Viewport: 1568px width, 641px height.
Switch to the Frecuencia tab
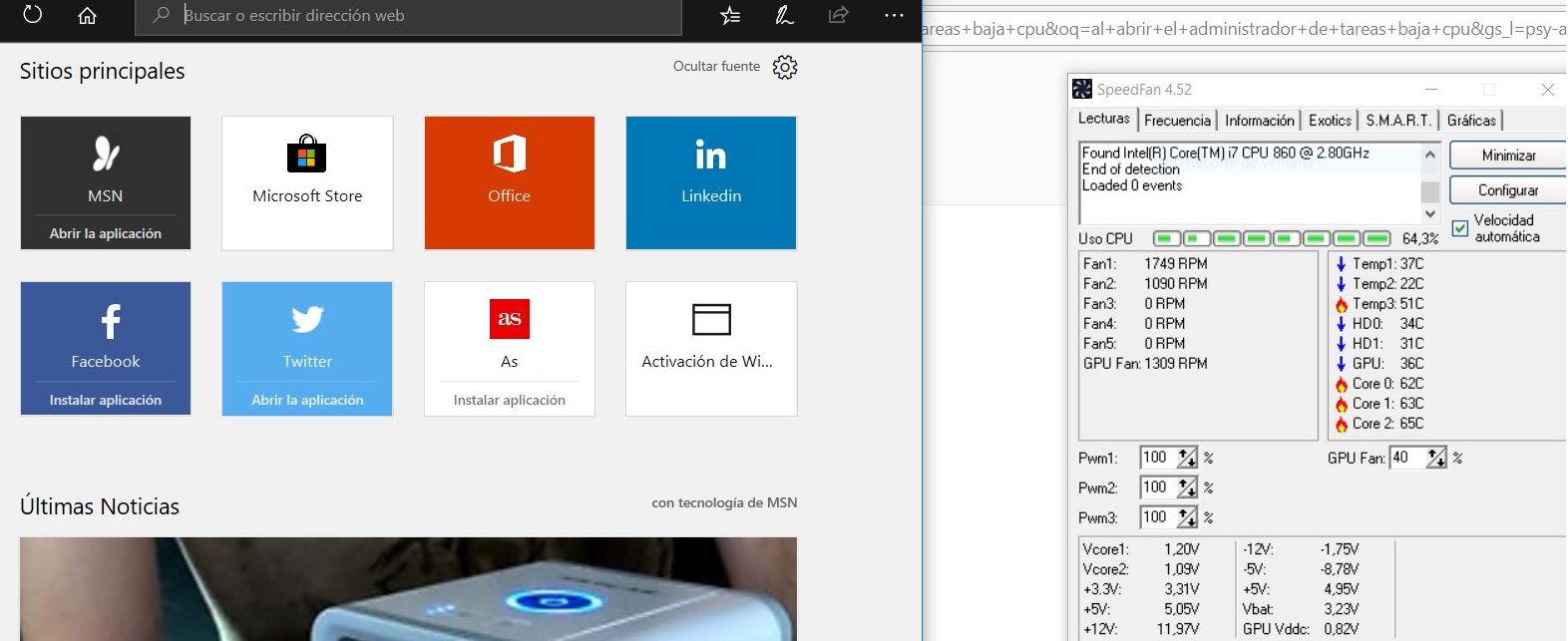tap(1177, 121)
